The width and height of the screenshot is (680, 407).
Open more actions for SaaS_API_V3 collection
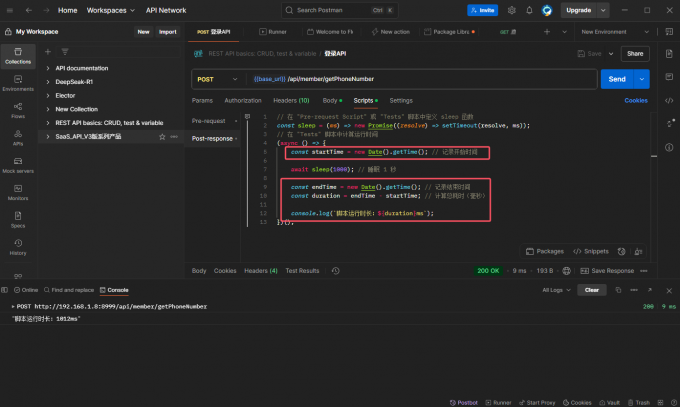174,137
